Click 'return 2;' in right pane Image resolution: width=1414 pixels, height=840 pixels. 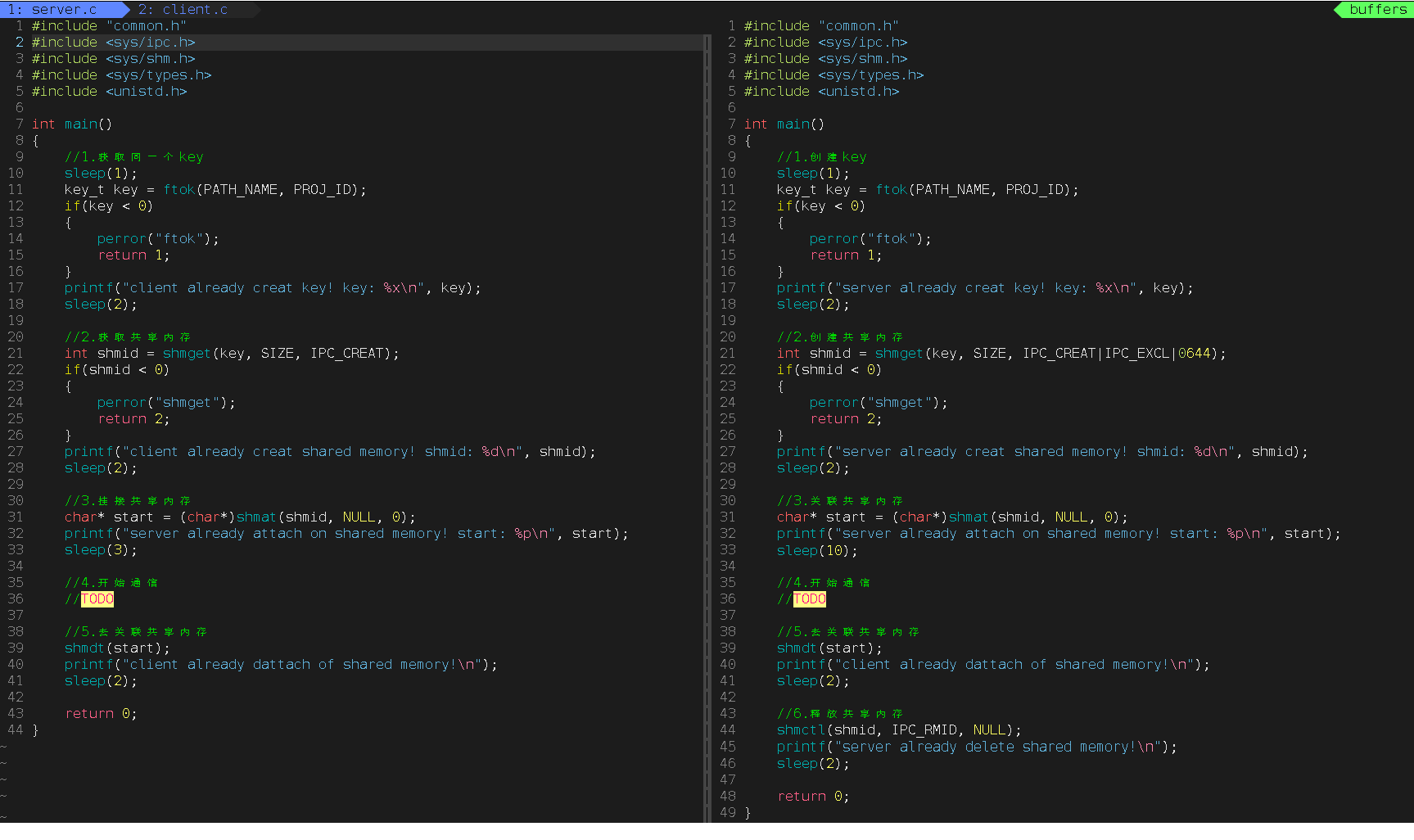pos(846,418)
